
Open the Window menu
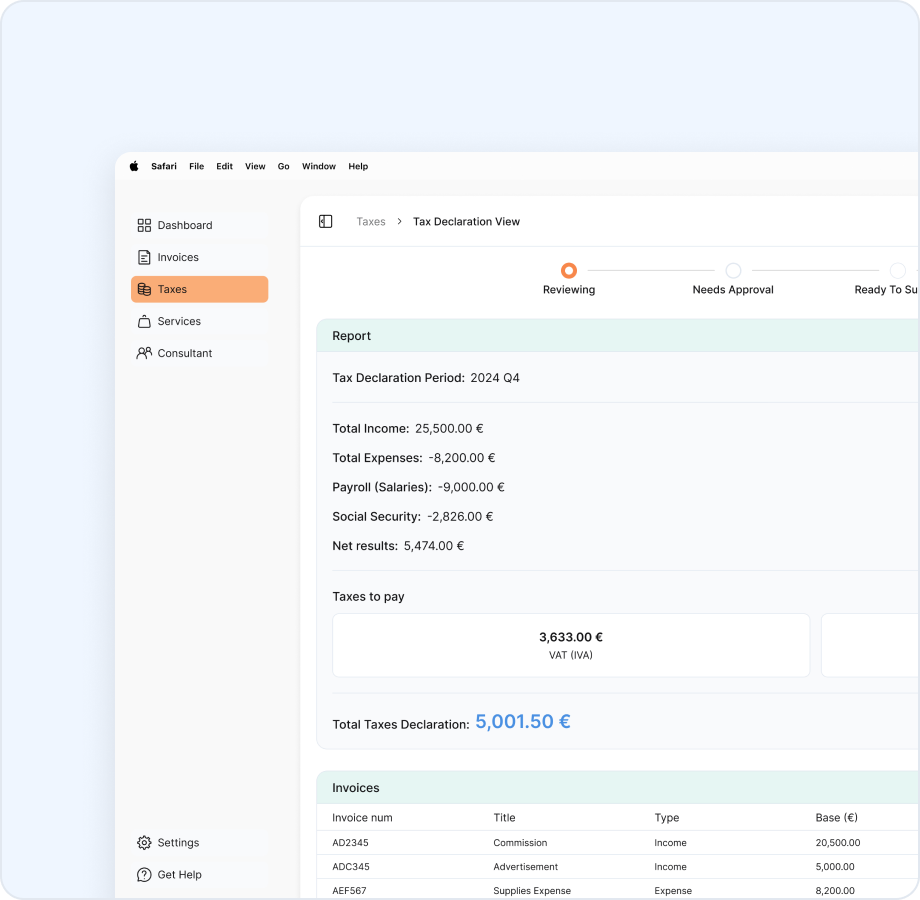pos(319,167)
